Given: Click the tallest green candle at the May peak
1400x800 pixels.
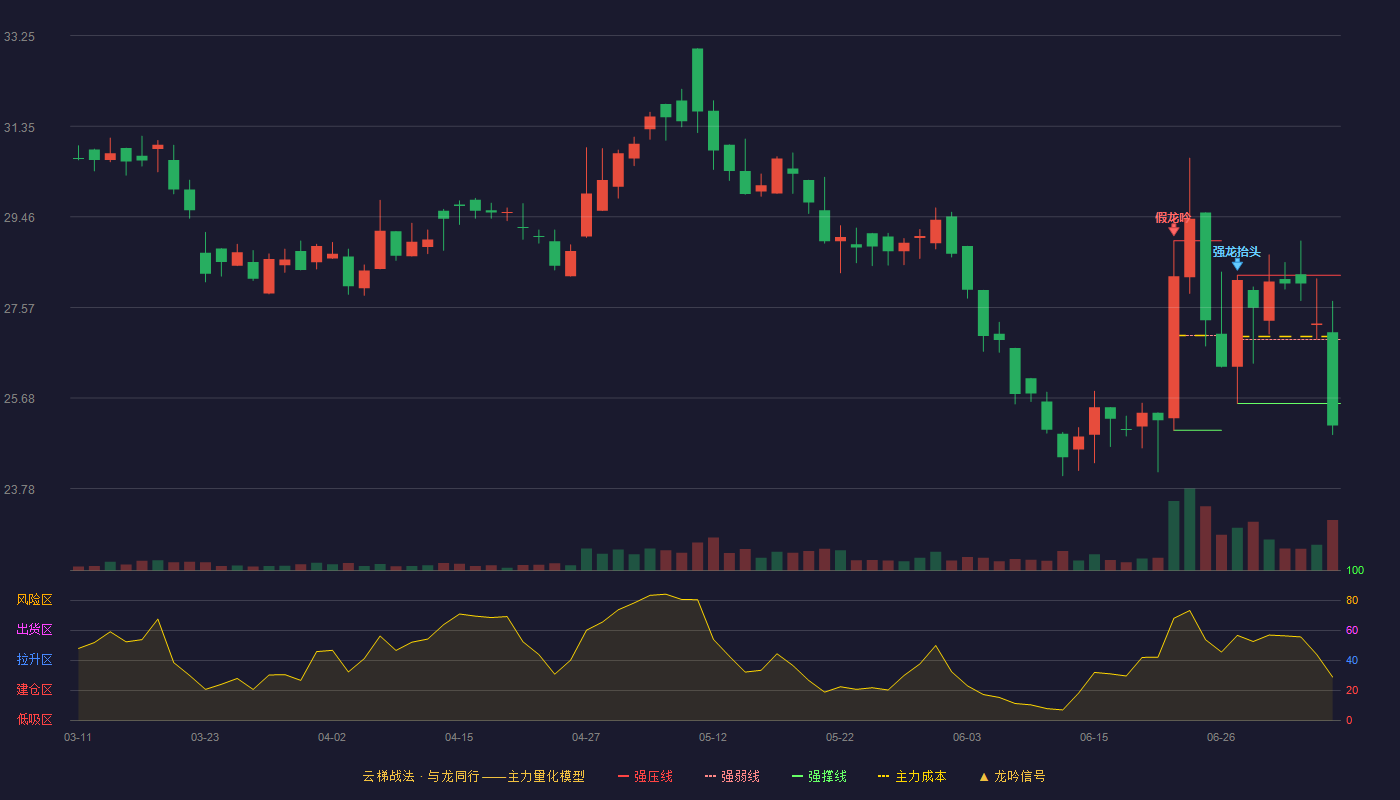Looking at the screenshot, I should [697, 80].
